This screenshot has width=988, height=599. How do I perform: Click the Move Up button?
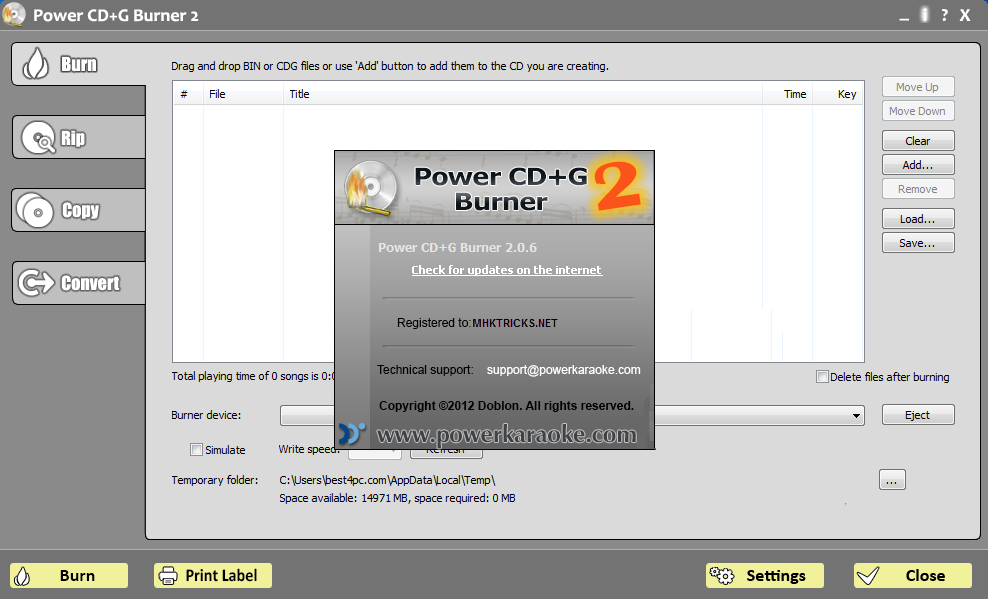pyautogui.click(x=918, y=87)
